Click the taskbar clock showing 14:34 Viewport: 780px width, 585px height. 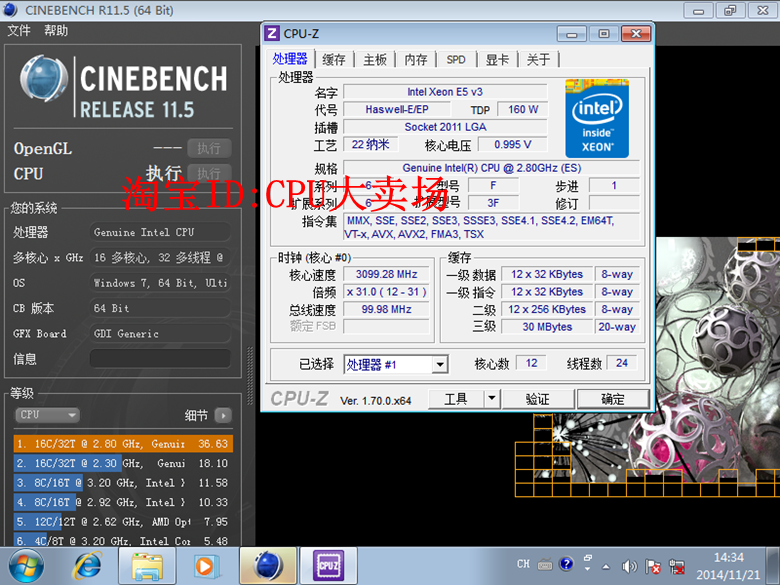point(728,566)
